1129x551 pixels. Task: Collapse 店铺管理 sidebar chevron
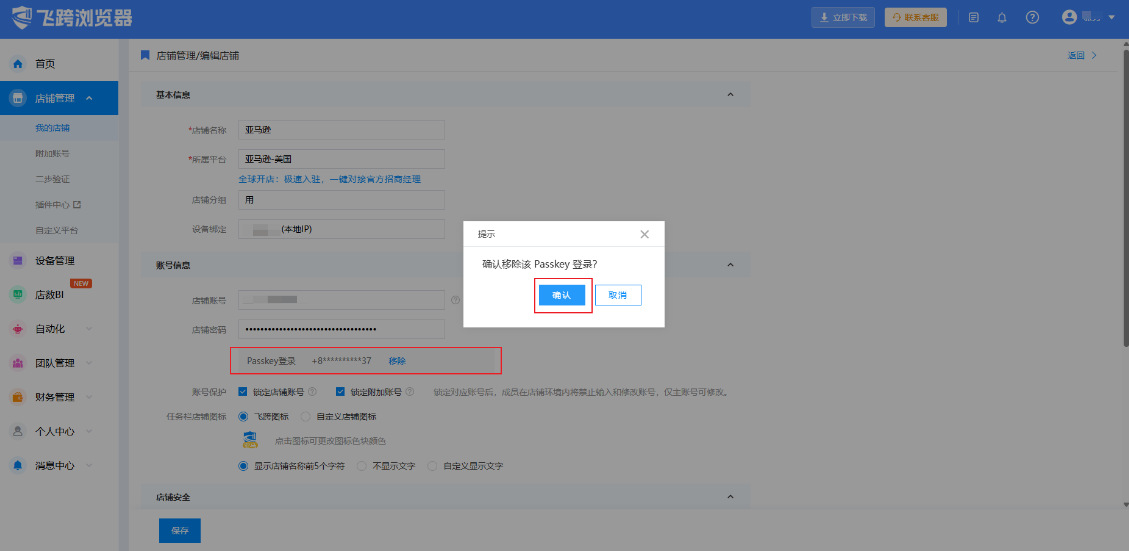coord(89,98)
